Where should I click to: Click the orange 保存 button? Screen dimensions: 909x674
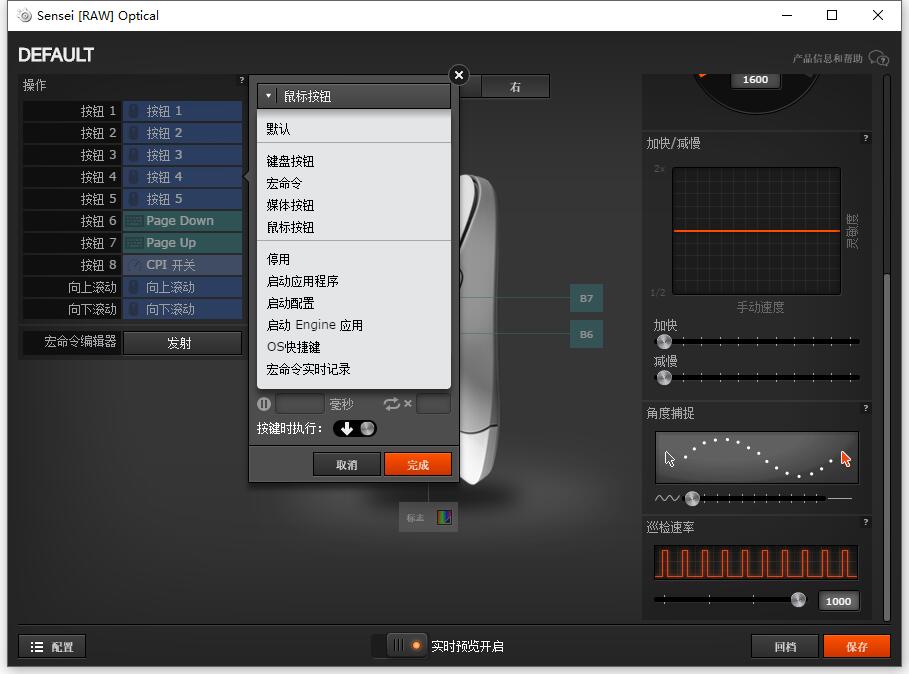pos(856,647)
